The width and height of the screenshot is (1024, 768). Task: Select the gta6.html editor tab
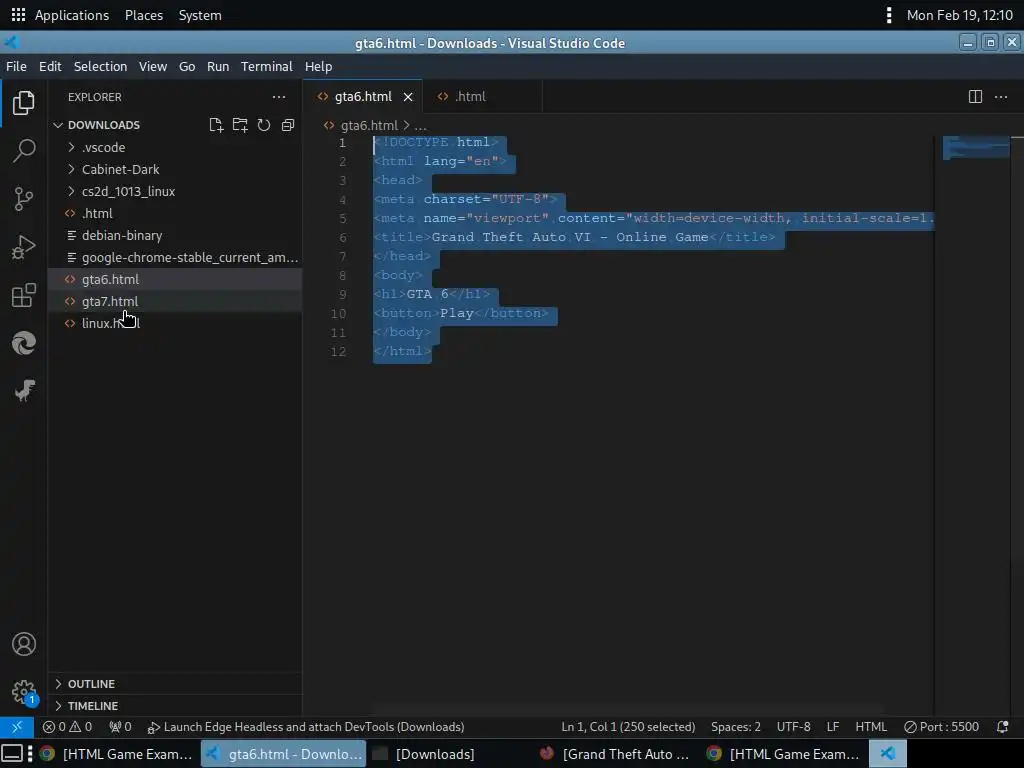coord(362,97)
